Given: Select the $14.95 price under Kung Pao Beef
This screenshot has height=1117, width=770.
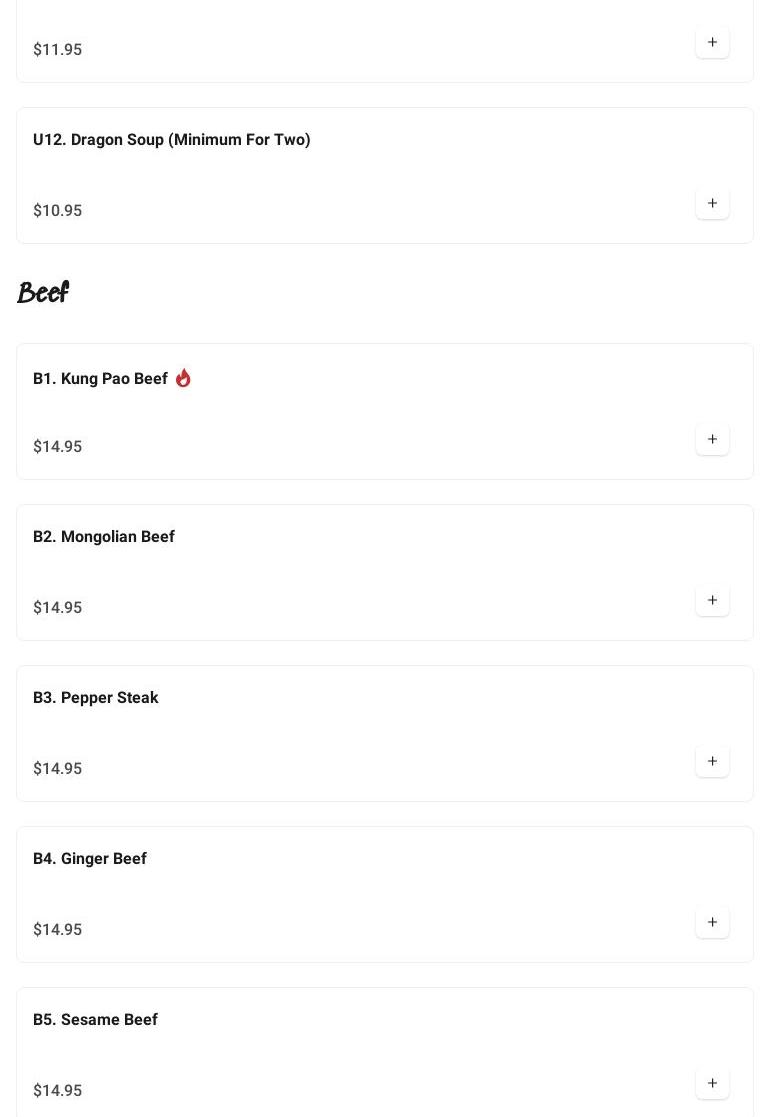Looking at the screenshot, I should (x=57, y=446).
